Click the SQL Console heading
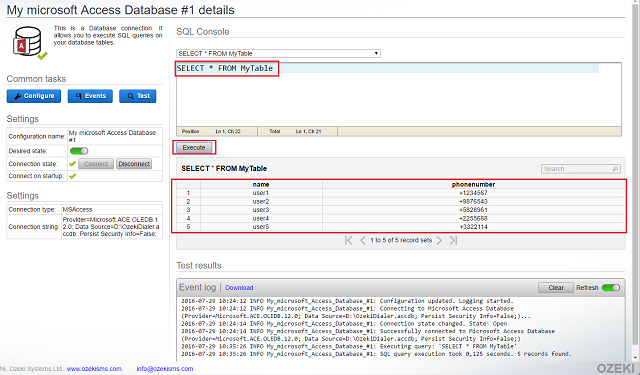 pyautogui.click(x=203, y=32)
